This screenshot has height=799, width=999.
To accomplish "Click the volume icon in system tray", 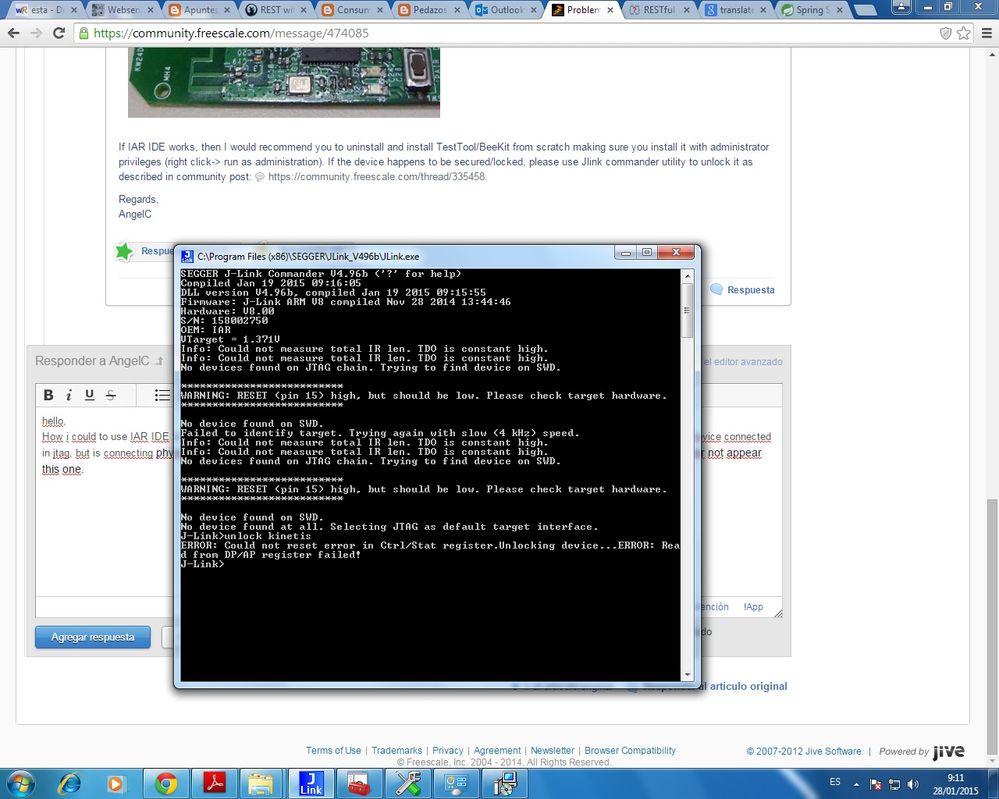I will point(913,784).
